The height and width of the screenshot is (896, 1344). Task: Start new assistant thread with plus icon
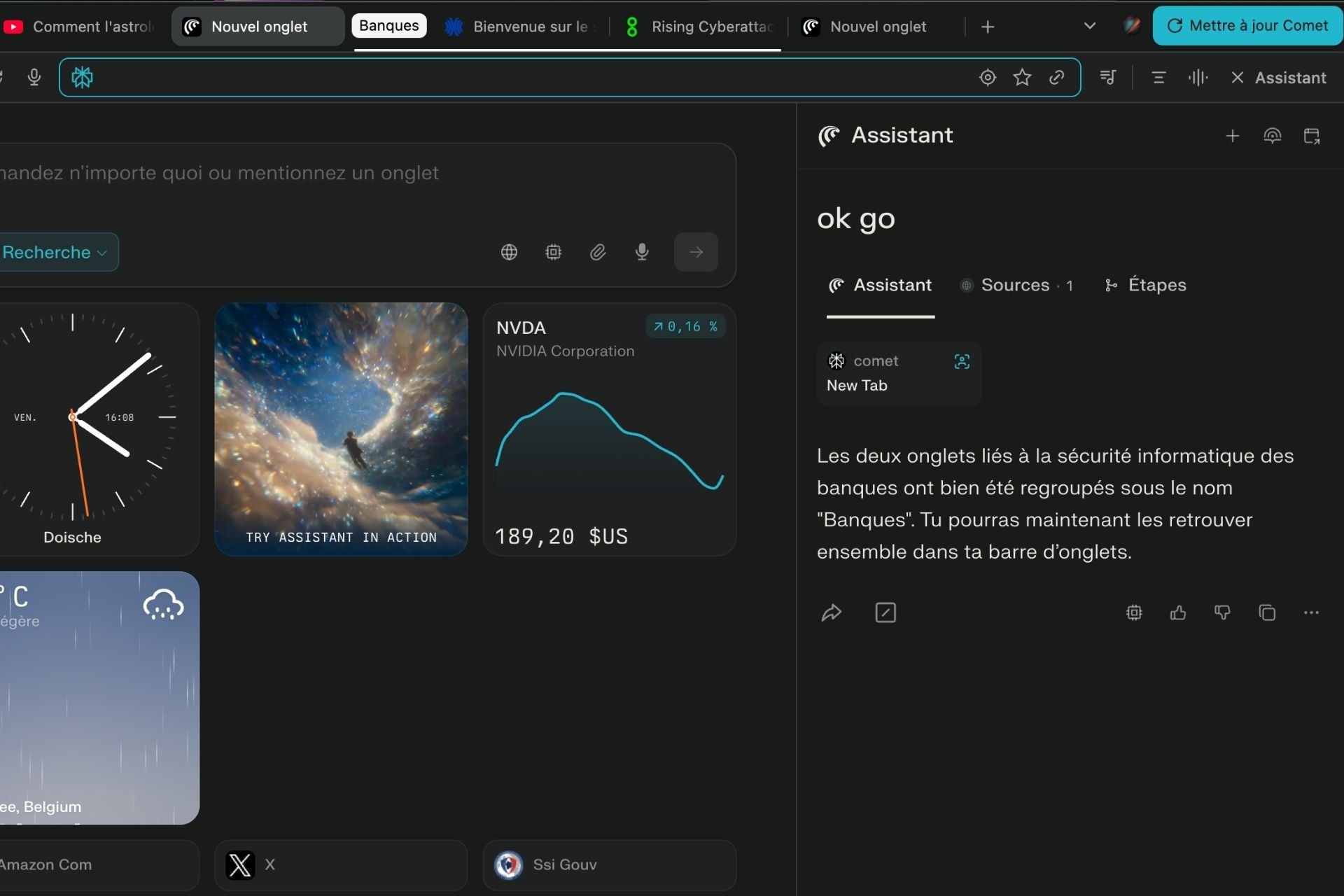tap(1233, 136)
